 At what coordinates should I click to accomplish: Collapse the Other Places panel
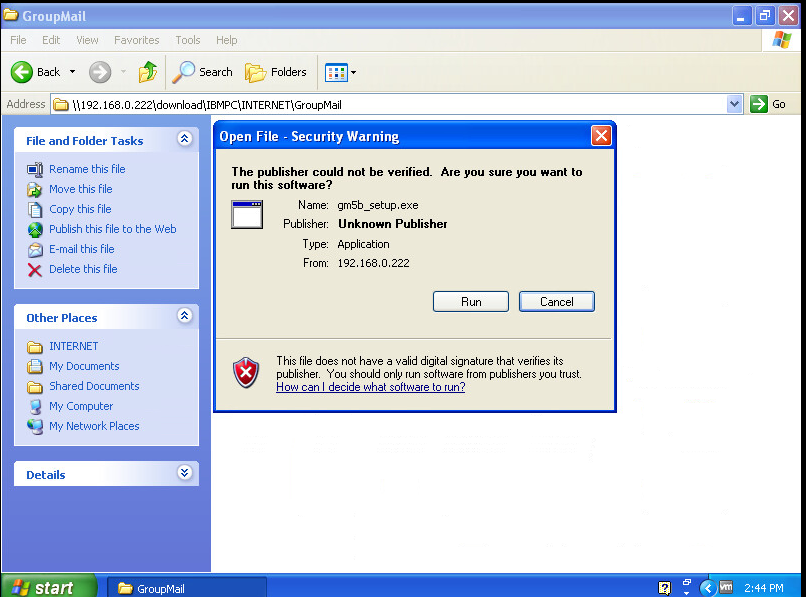pos(184,317)
